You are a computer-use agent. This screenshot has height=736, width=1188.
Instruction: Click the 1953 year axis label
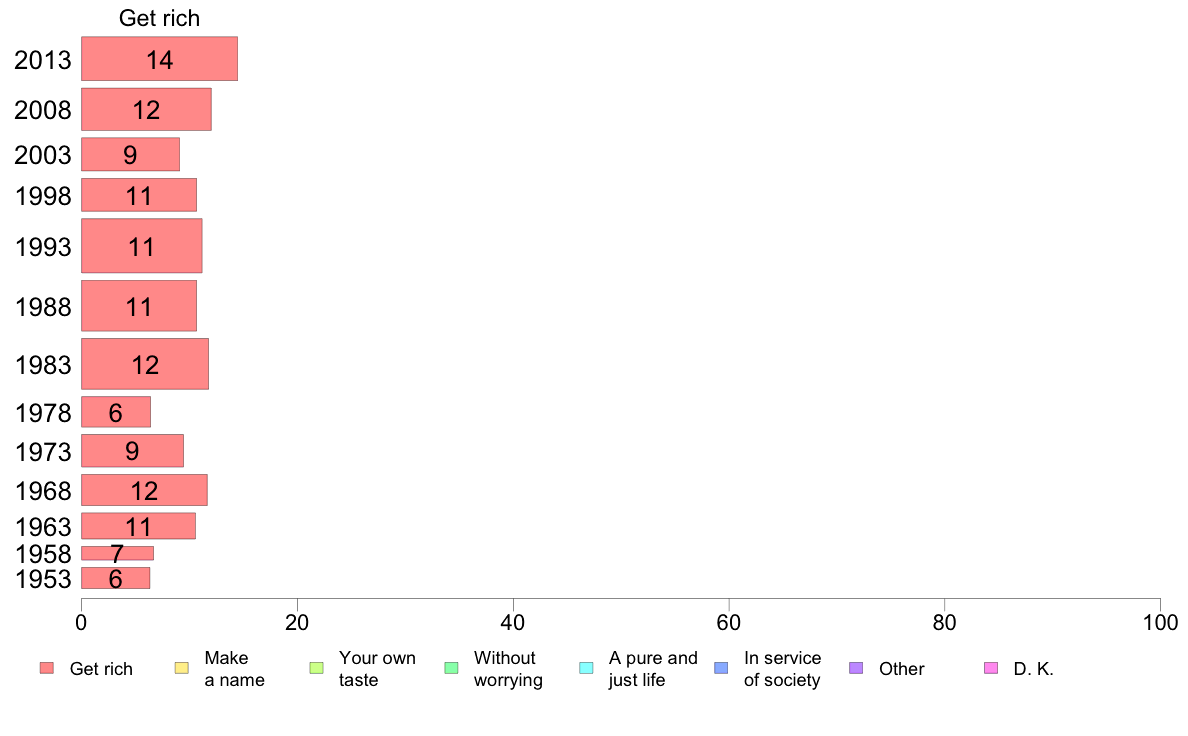coord(43,579)
